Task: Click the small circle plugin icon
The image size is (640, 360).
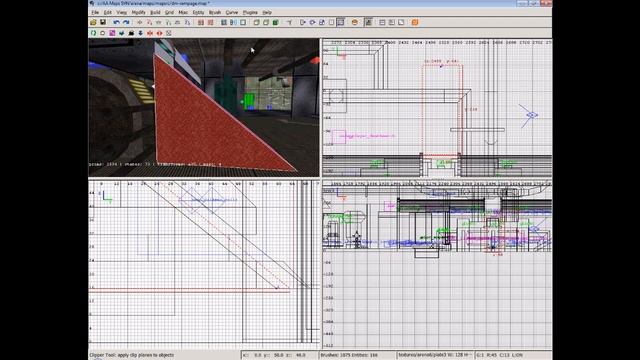Action: [102, 33]
